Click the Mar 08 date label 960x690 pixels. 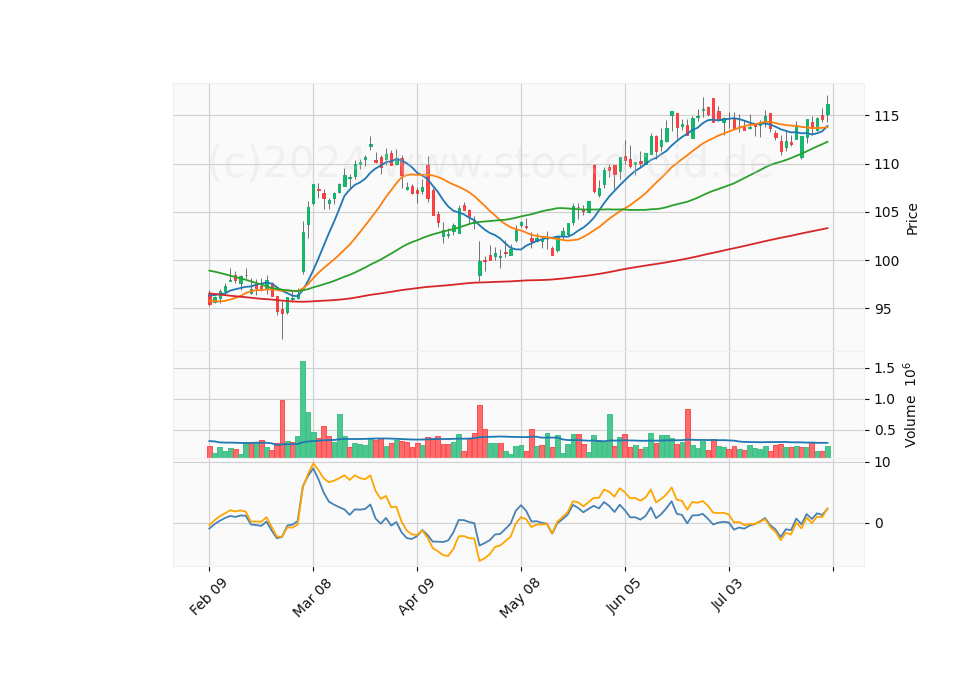tap(312, 596)
